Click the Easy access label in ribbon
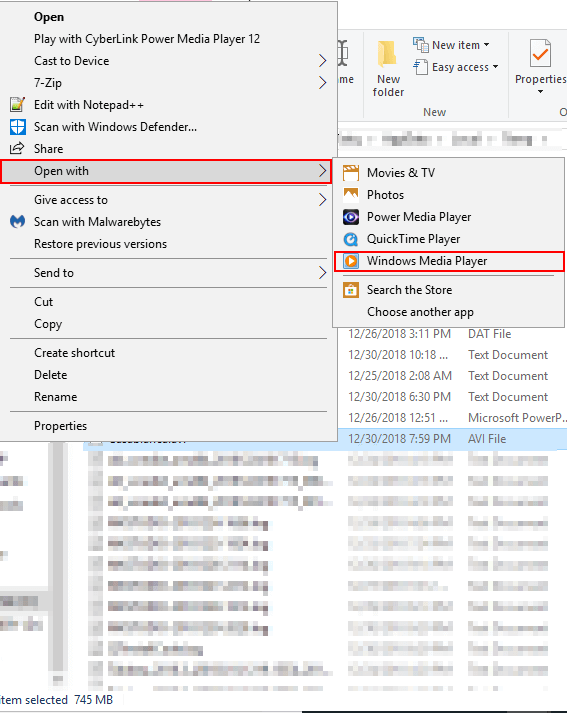This screenshot has height=713, width=567. tap(460, 67)
